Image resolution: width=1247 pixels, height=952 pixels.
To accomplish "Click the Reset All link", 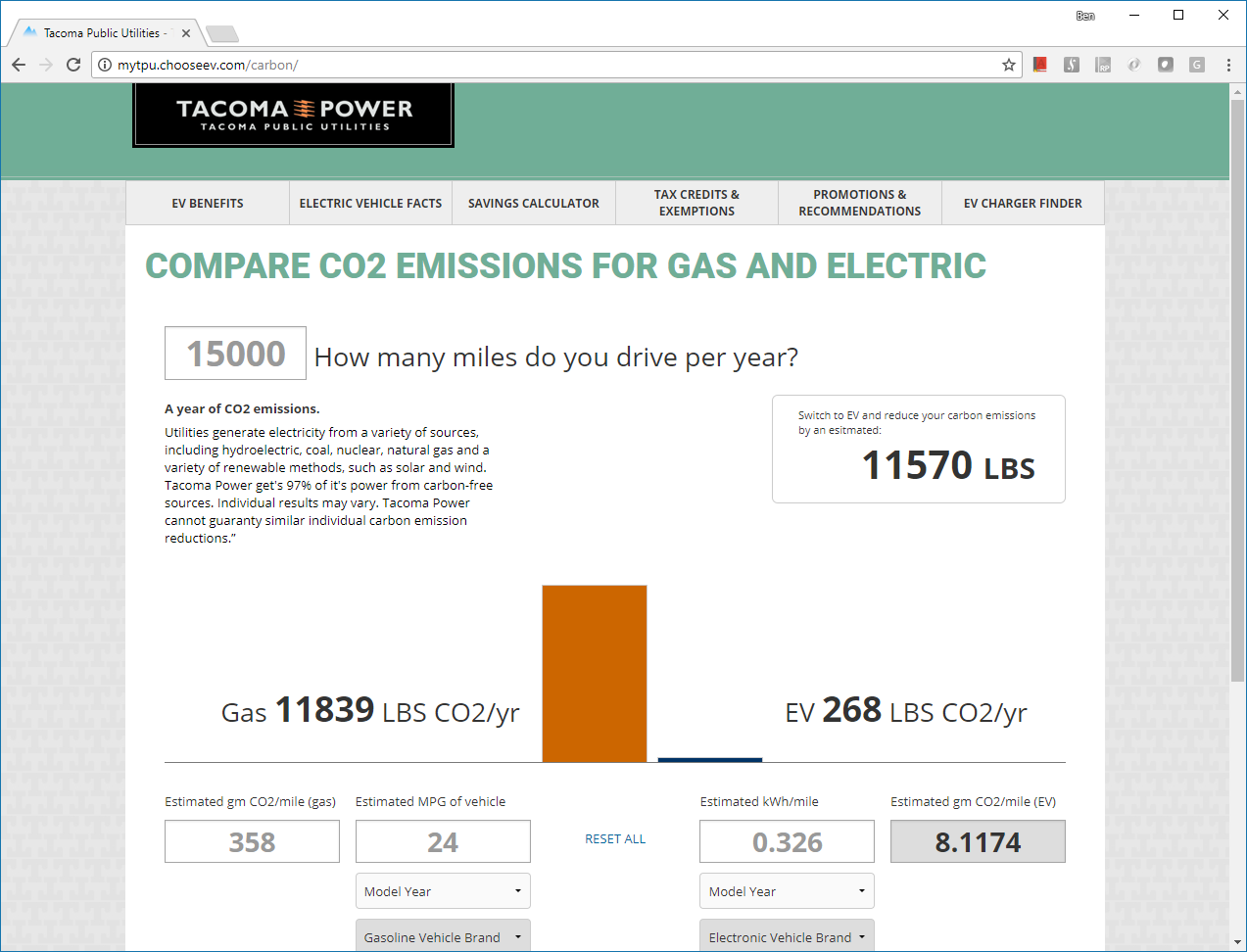I will click(x=615, y=839).
